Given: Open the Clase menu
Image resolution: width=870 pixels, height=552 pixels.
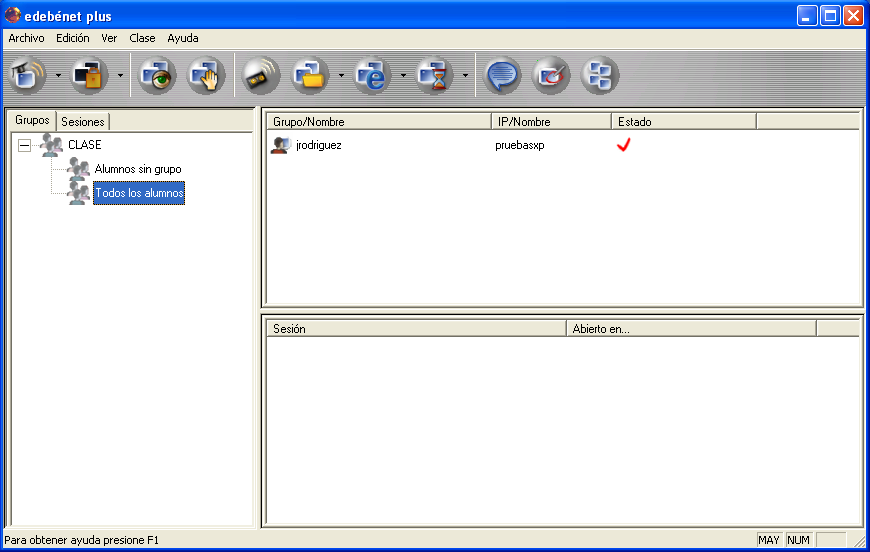Looking at the screenshot, I should tap(142, 38).
